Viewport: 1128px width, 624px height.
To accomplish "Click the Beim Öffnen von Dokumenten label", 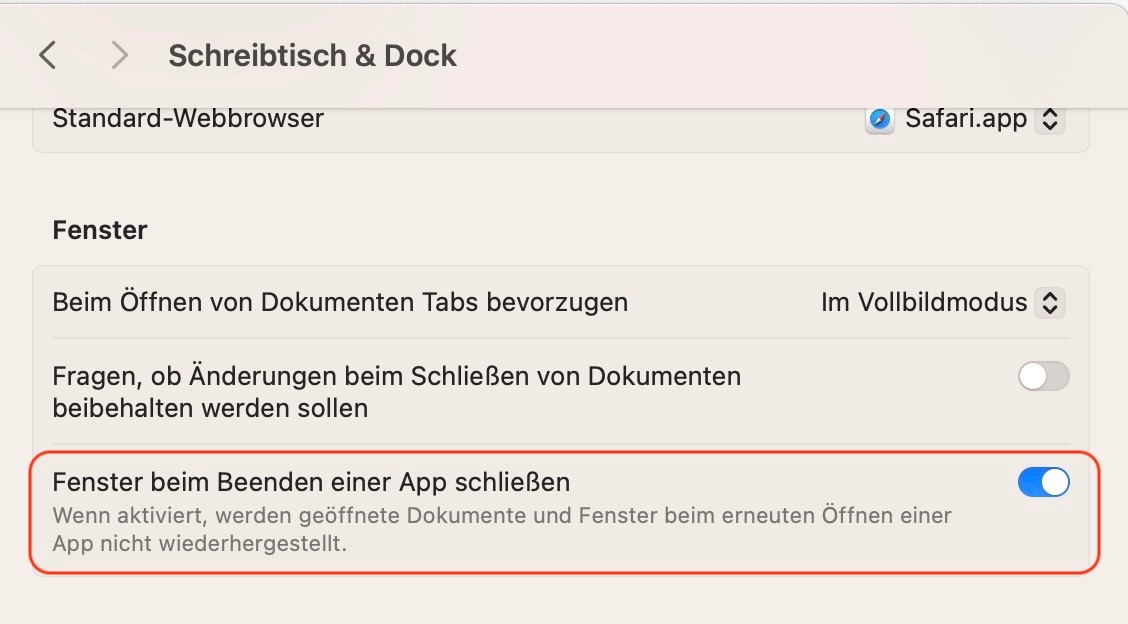I will point(340,302).
